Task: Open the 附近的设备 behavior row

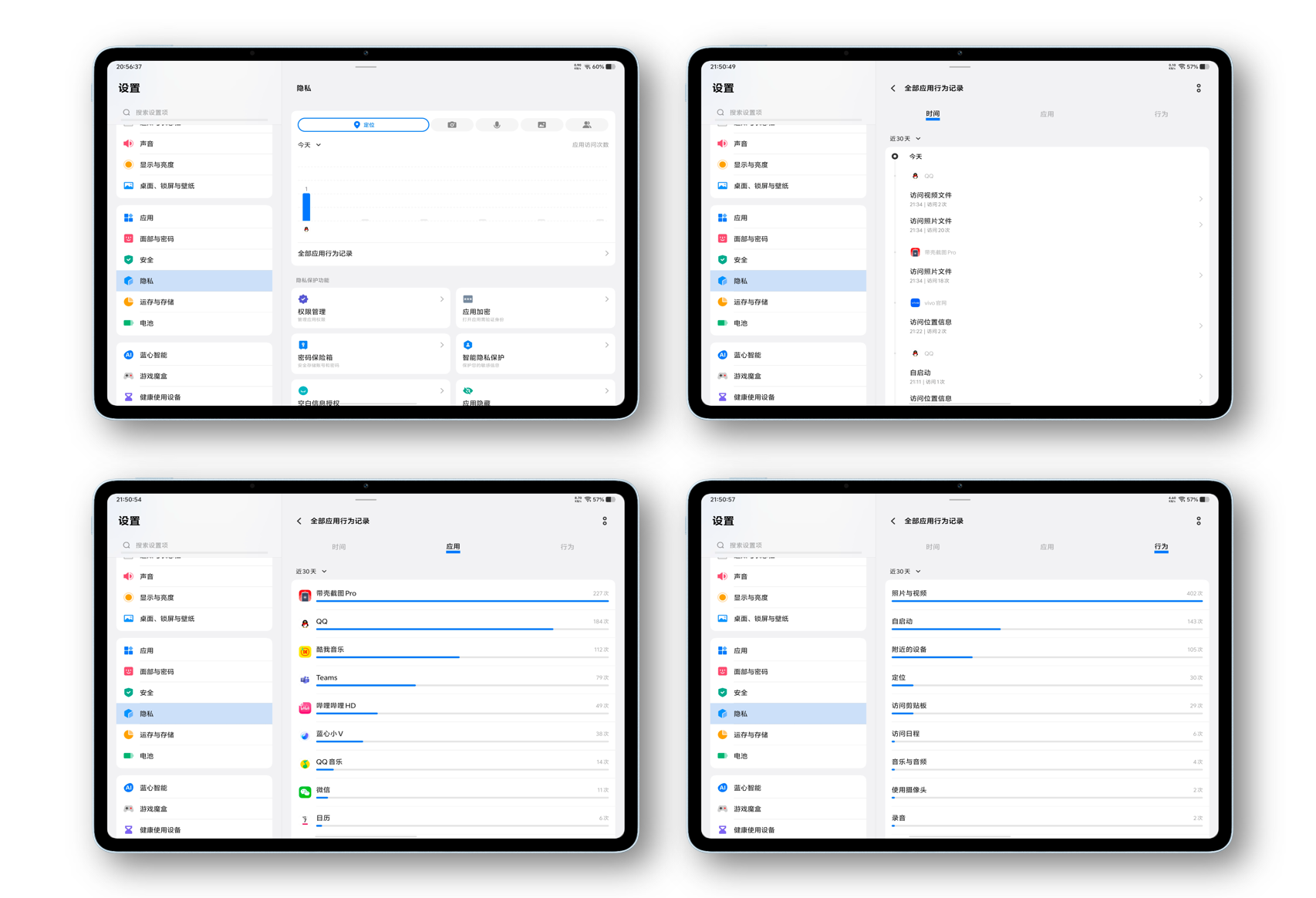Action: click(x=1048, y=650)
